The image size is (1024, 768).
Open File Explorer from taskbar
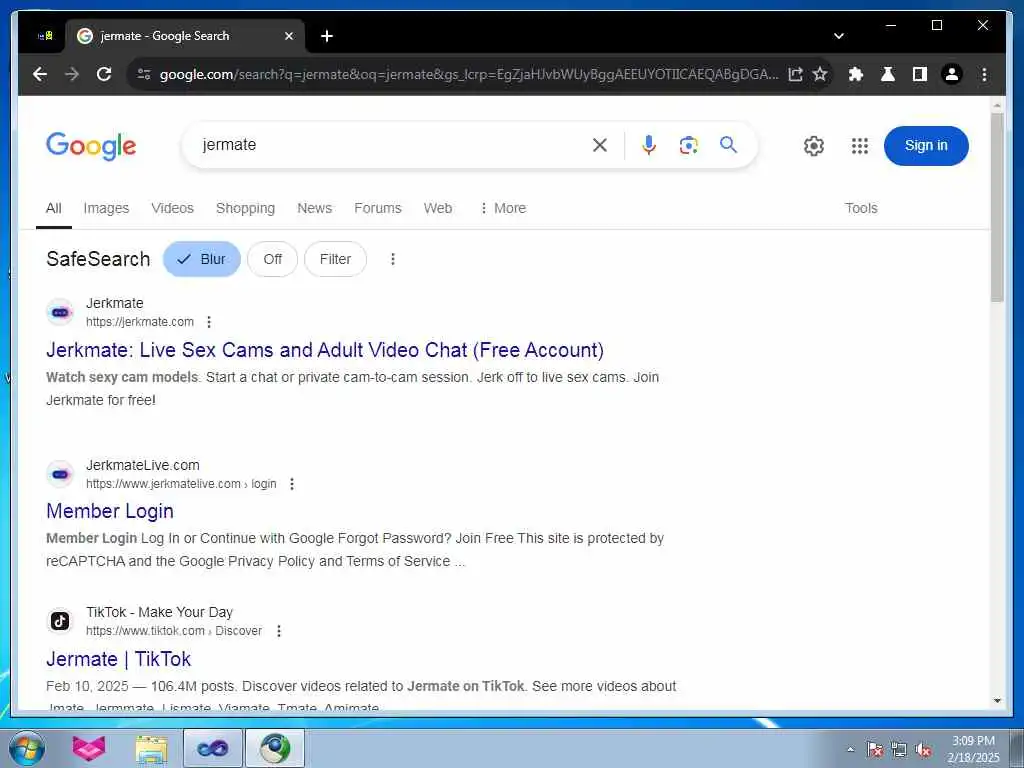(152, 748)
